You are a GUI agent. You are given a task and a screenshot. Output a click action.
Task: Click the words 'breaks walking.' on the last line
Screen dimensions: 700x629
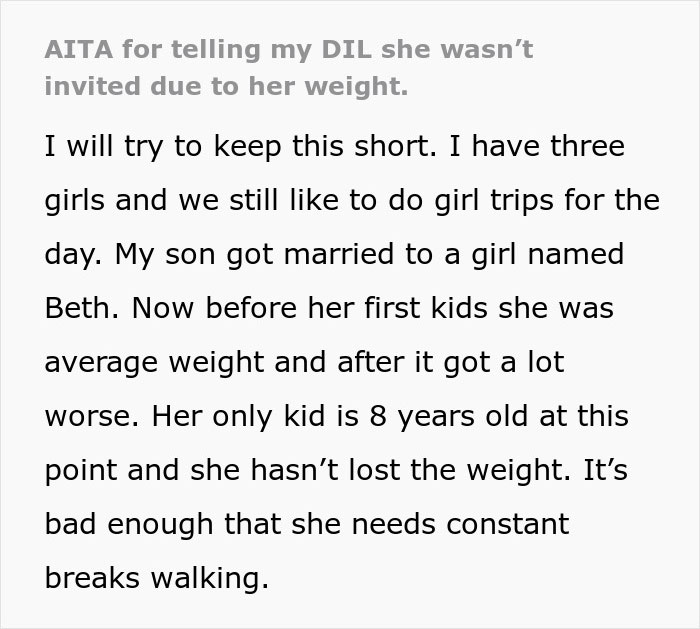click(157, 578)
